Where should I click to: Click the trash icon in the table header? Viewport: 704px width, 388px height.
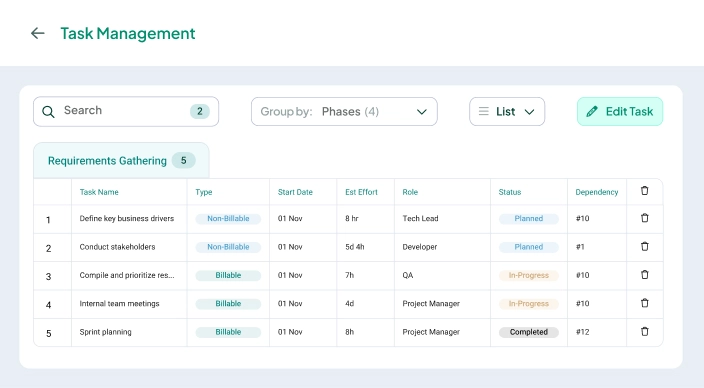(x=644, y=191)
